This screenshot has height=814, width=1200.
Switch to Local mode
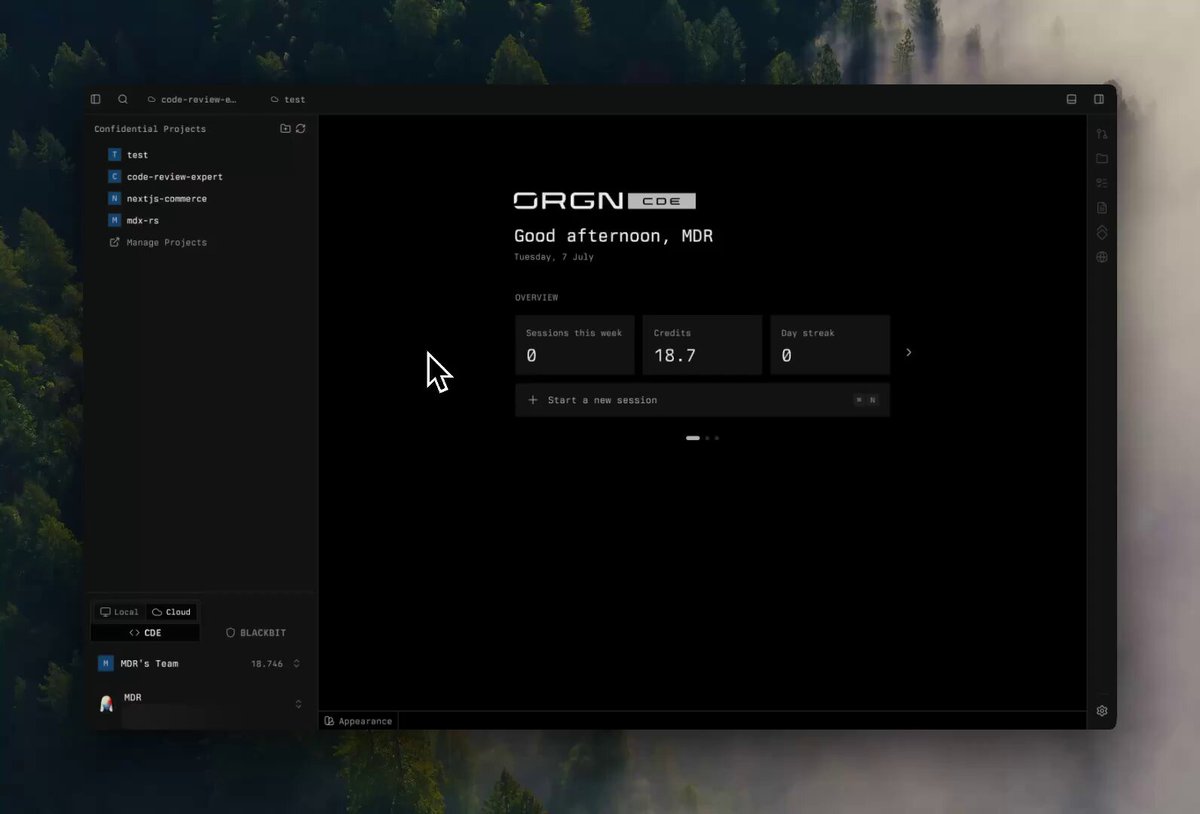(119, 612)
